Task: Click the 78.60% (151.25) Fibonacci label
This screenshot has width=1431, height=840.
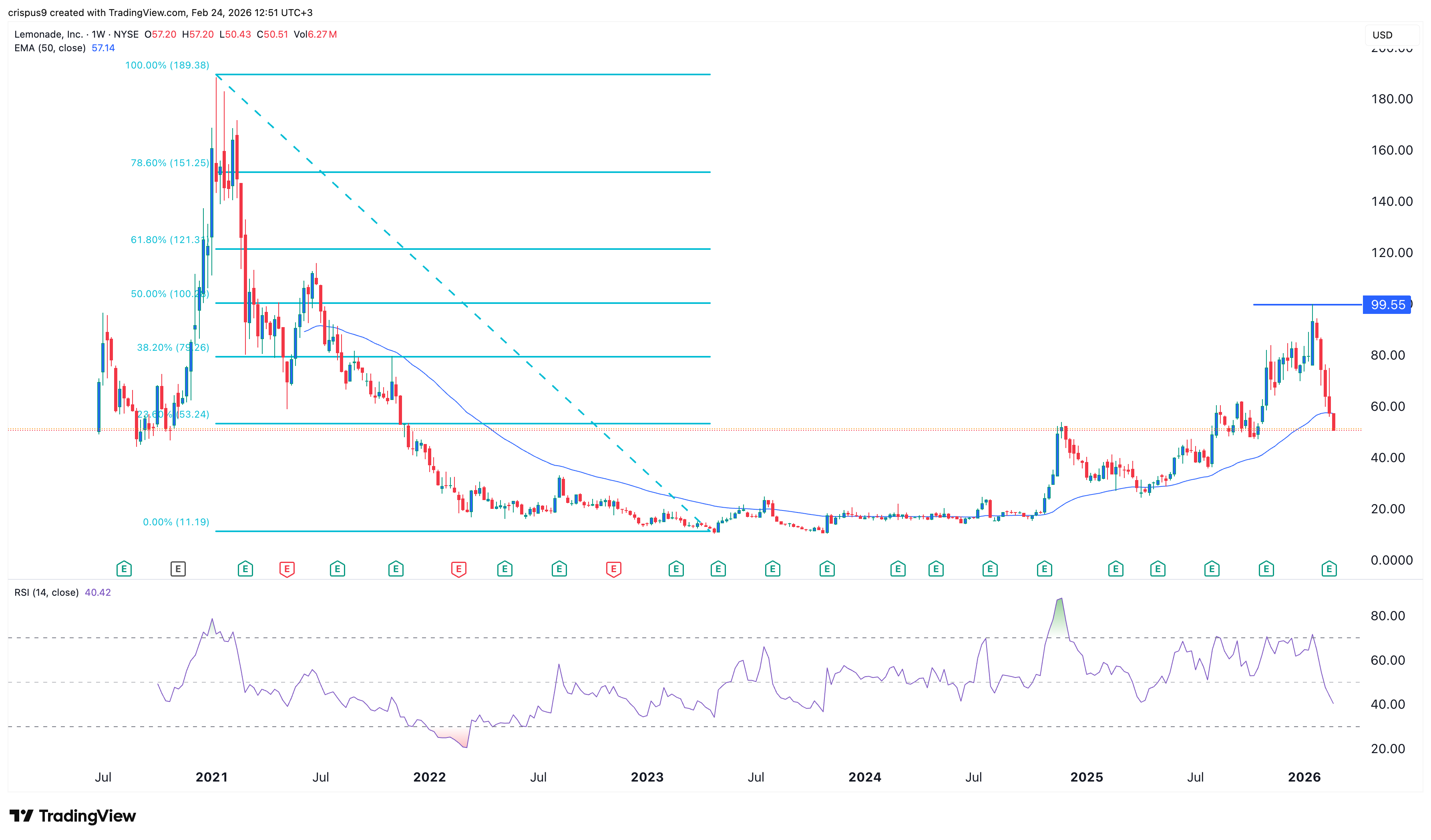Action: (170, 163)
